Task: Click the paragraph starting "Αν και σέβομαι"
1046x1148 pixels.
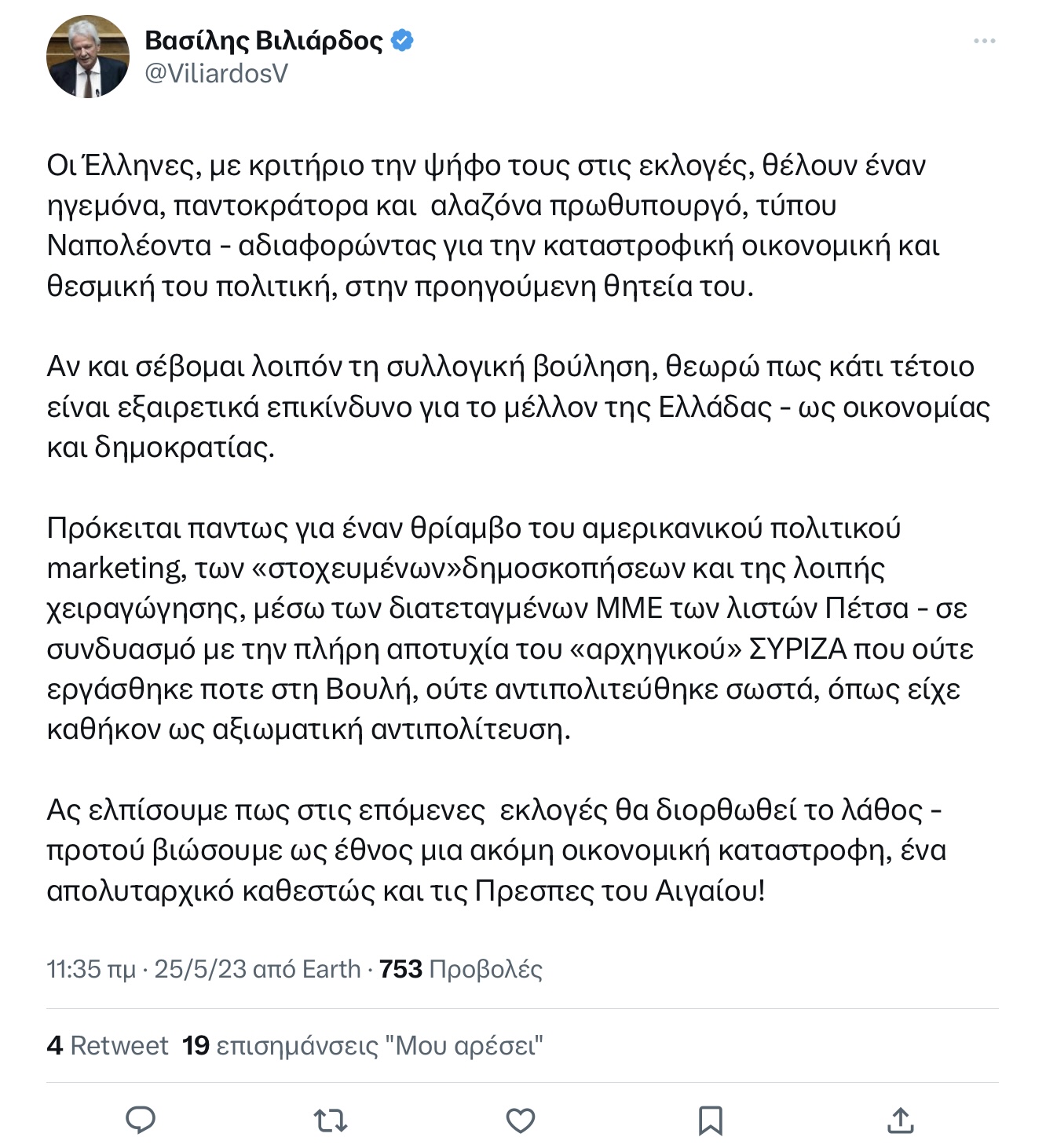Action: [518, 407]
